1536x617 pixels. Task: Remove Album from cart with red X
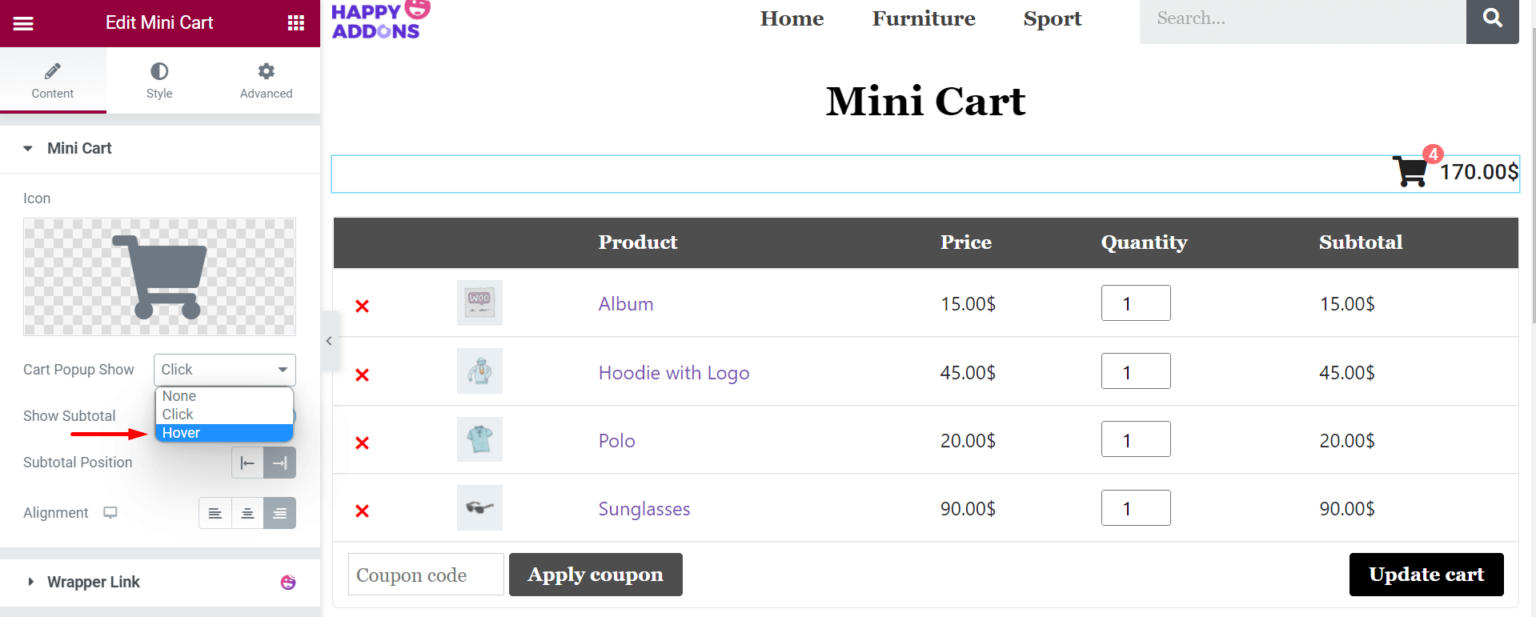(362, 306)
